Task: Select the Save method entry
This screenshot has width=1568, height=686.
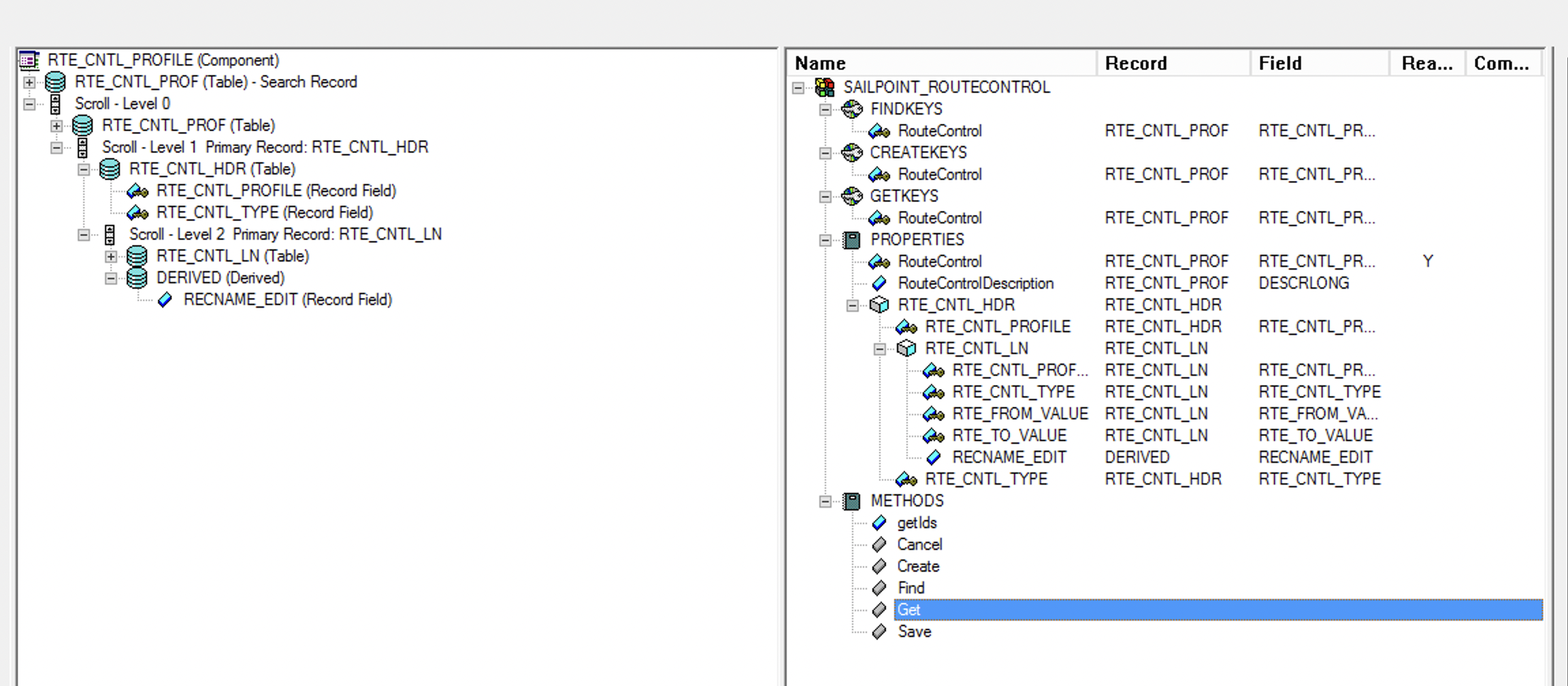Action: (x=915, y=632)
